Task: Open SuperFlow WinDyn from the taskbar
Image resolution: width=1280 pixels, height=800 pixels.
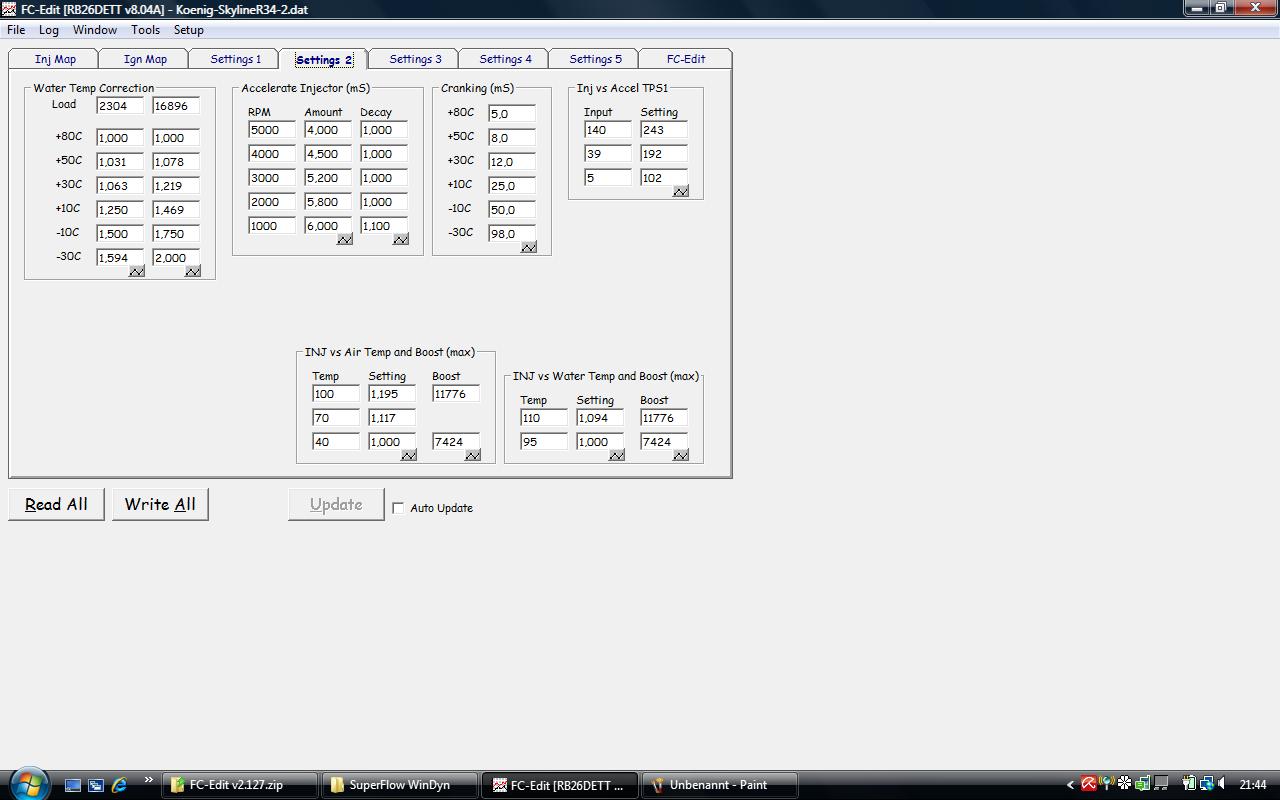Action: click(399, 785)
